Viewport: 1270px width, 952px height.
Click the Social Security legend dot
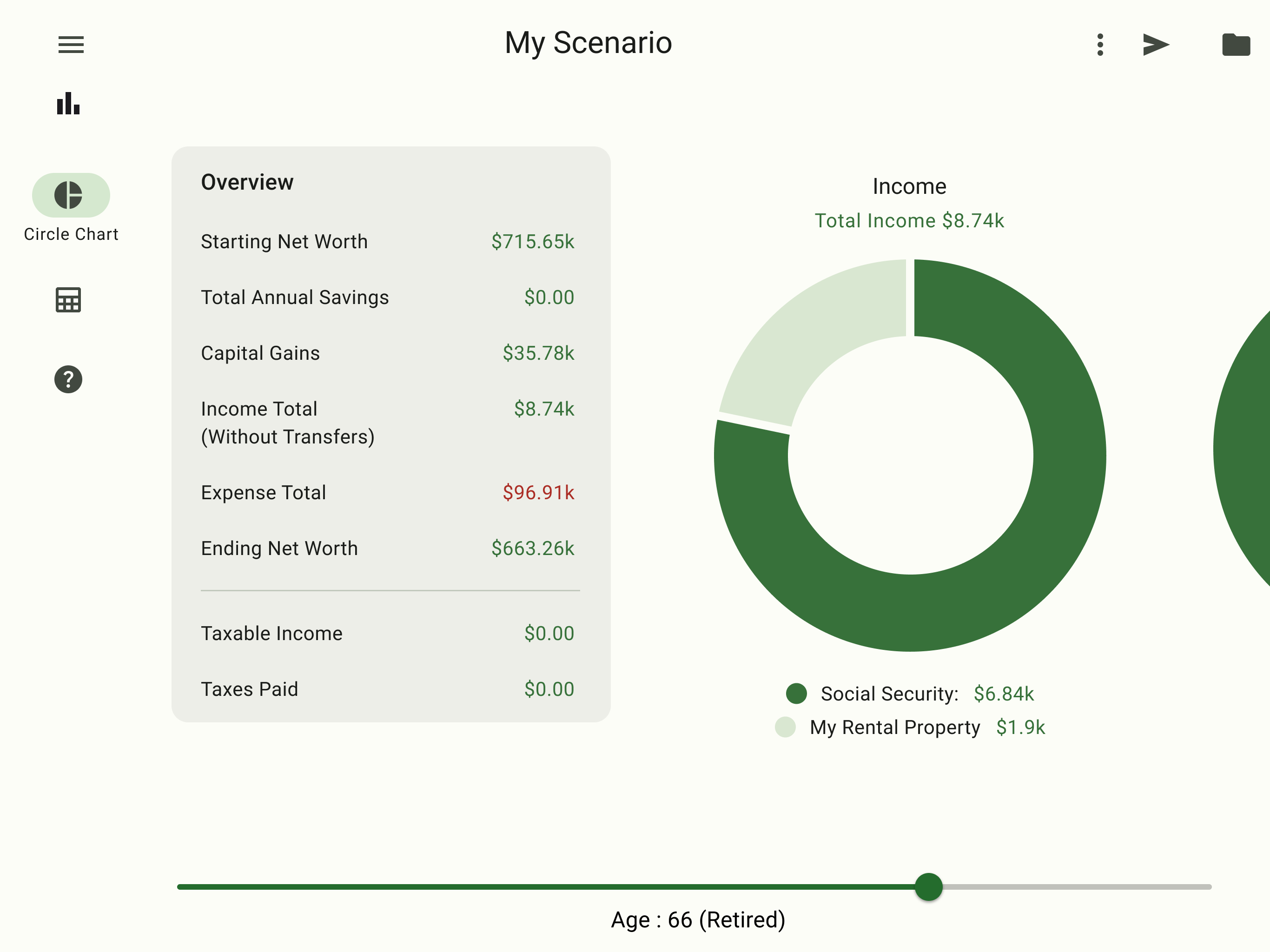[796, 693]
